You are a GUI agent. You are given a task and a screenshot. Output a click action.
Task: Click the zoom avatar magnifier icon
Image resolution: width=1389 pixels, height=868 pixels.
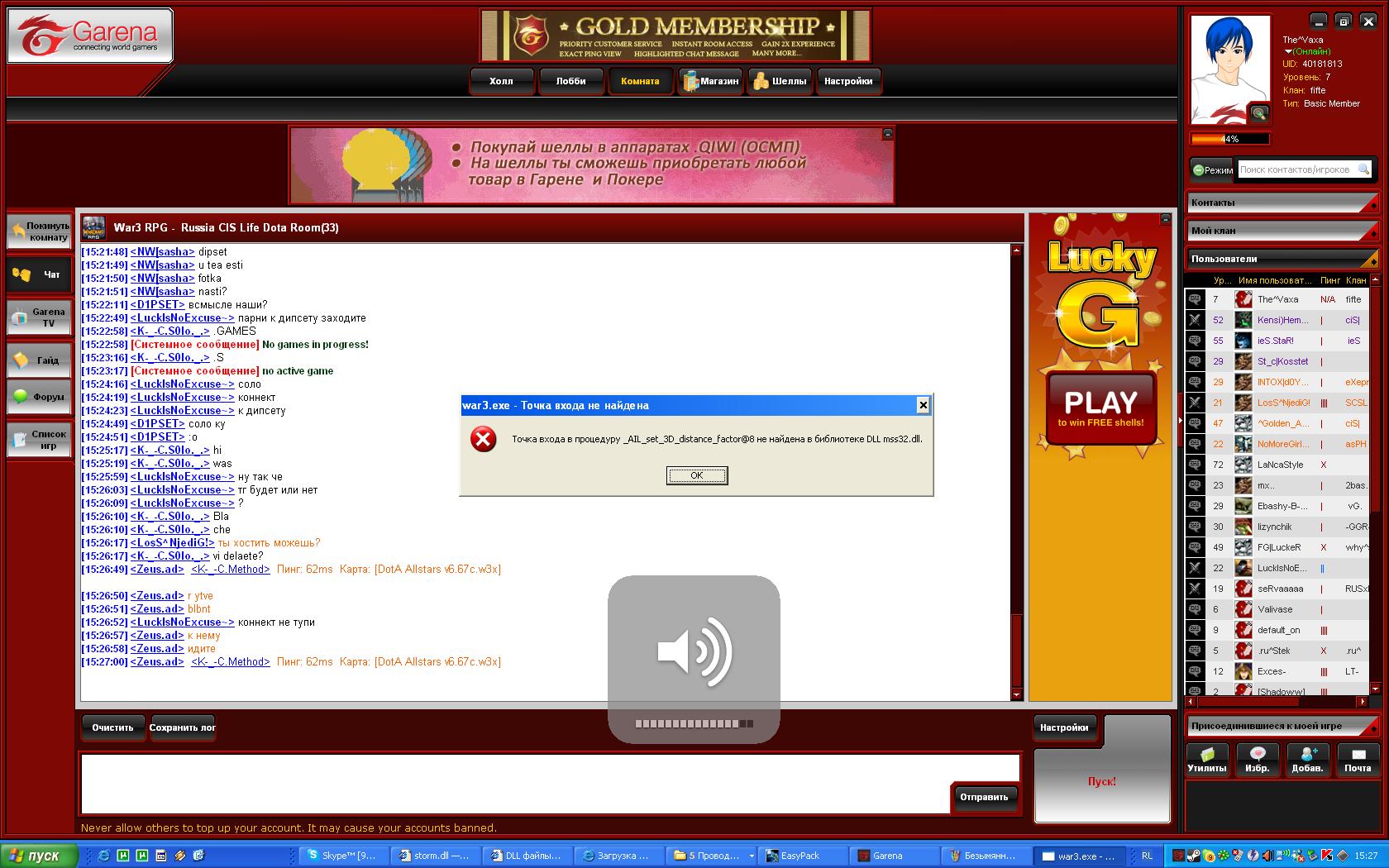(x=1259, y=113)
